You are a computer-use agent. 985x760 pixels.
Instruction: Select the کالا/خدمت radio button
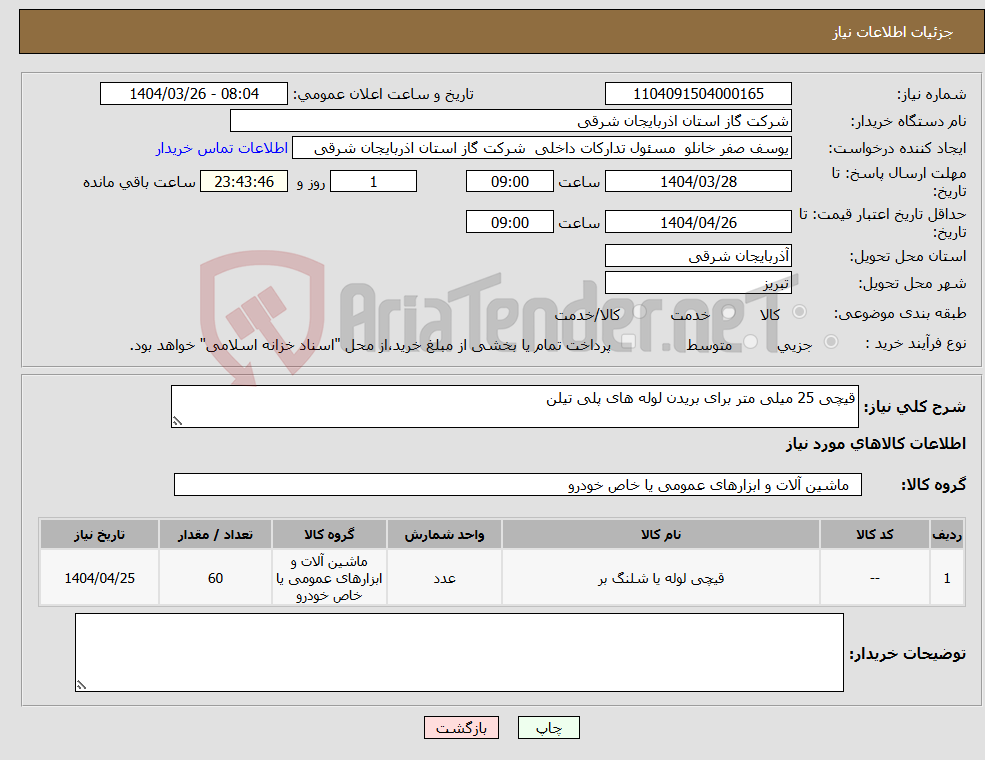(639, 312)
